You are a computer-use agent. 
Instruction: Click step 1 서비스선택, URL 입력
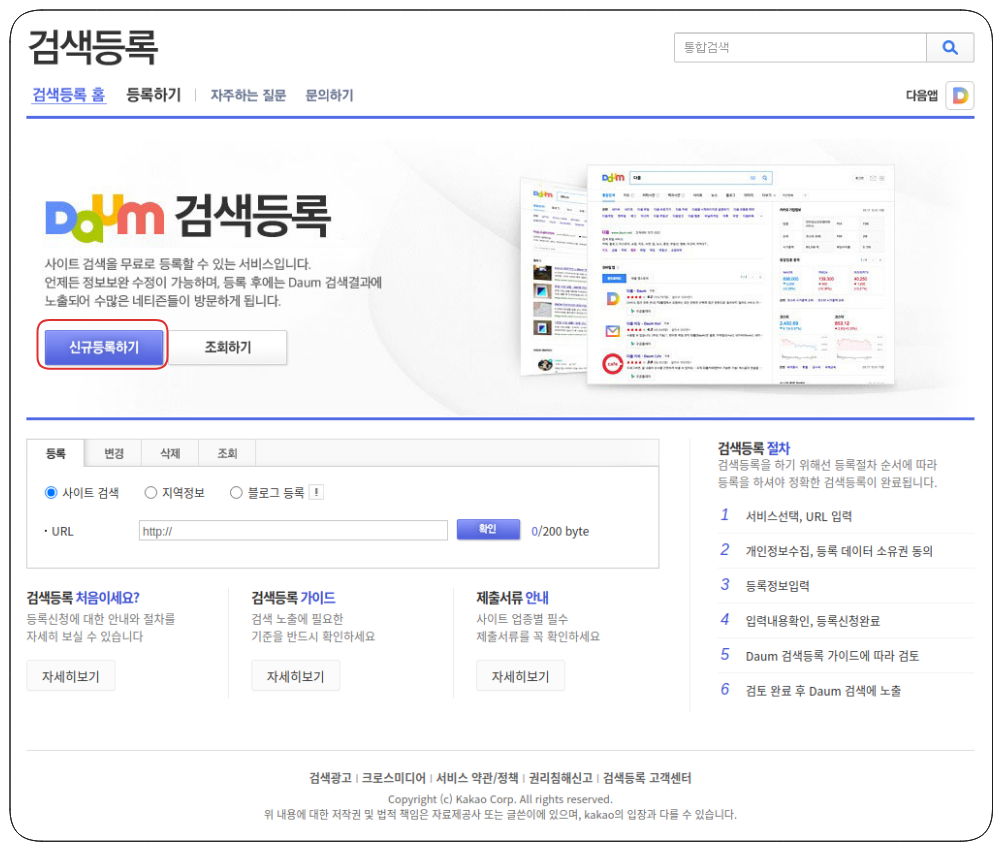pos(799,516)
